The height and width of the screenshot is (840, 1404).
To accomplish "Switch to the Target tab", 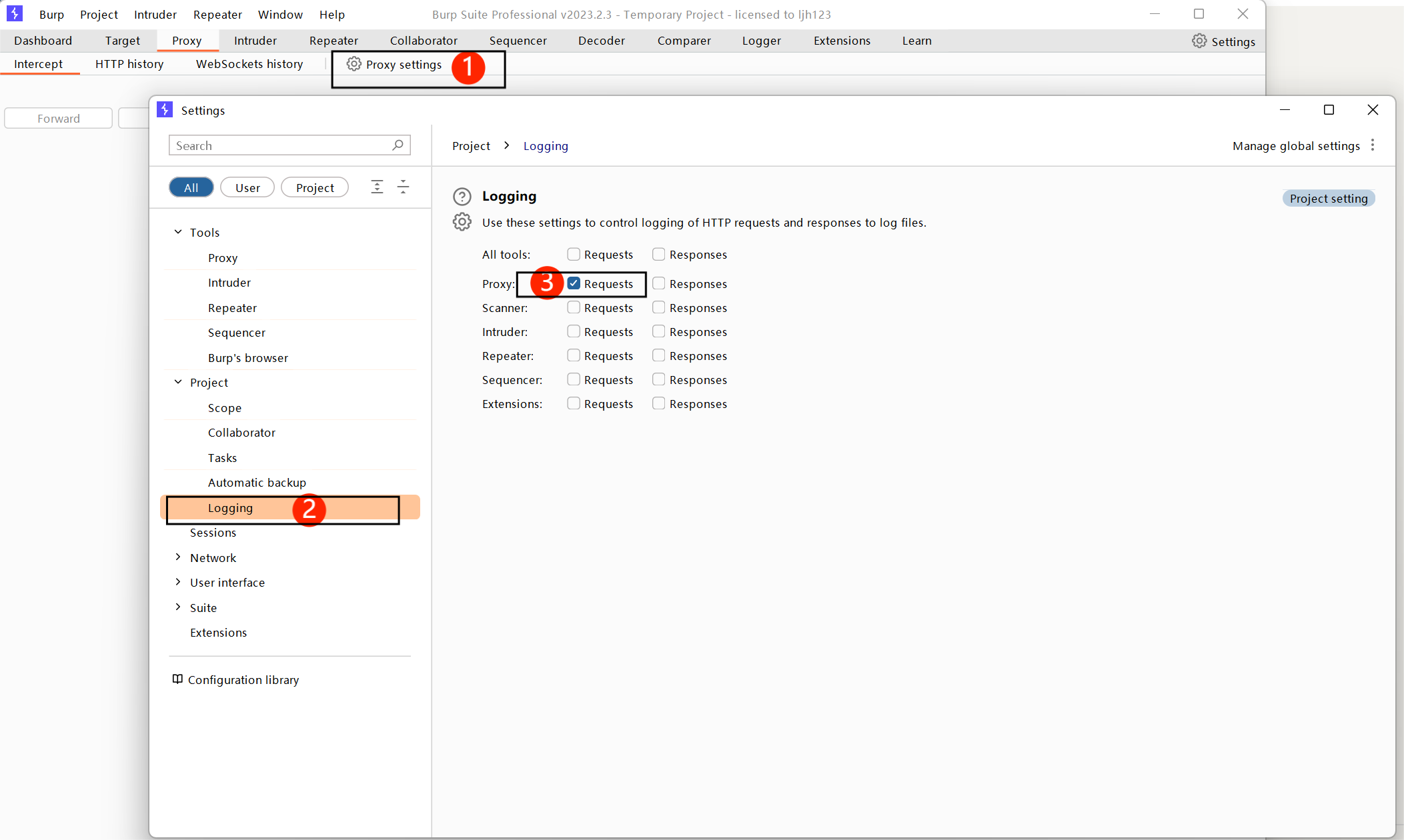I will [123, 41].
